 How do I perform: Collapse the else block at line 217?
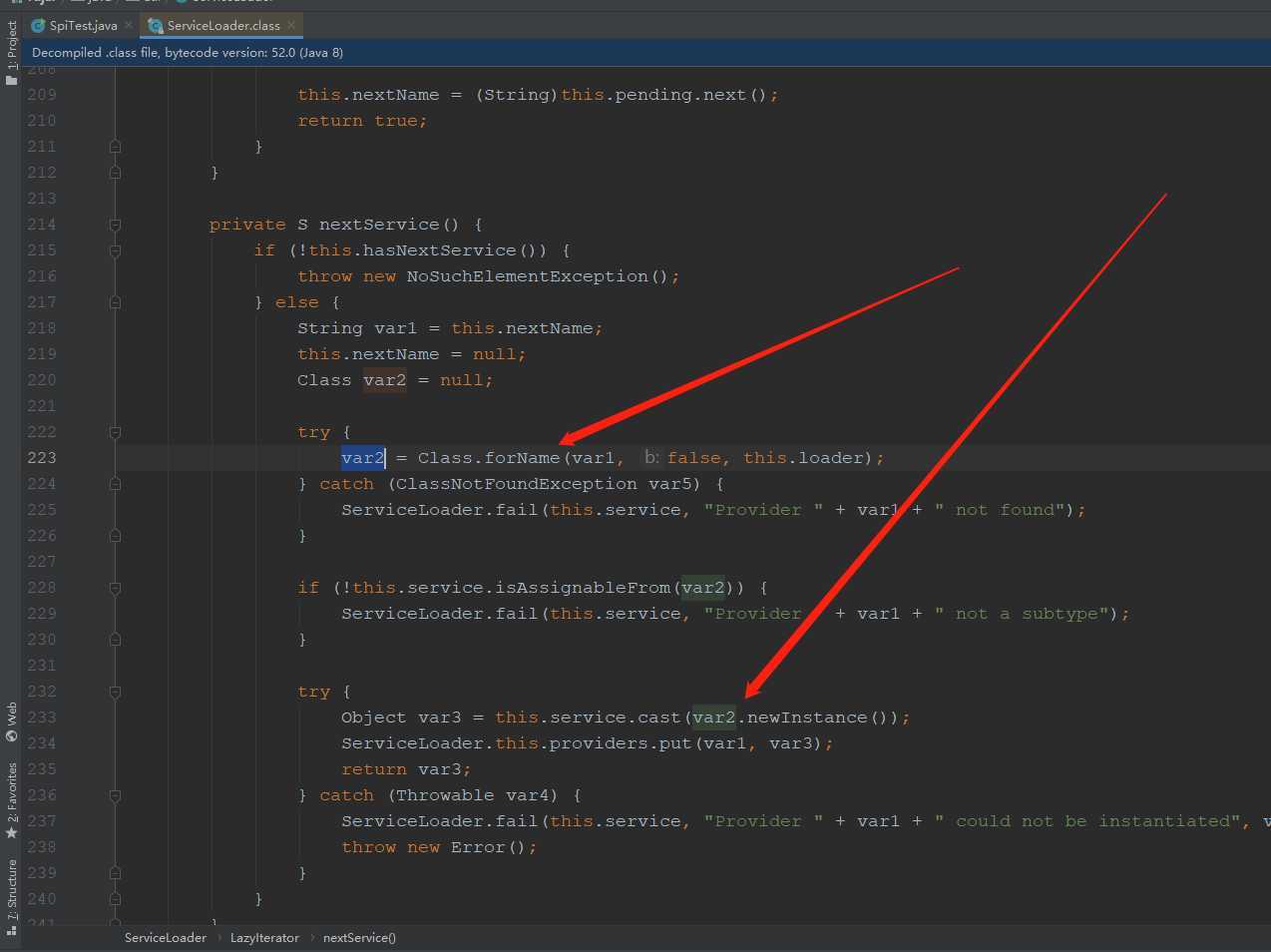[x=115, y=302]
